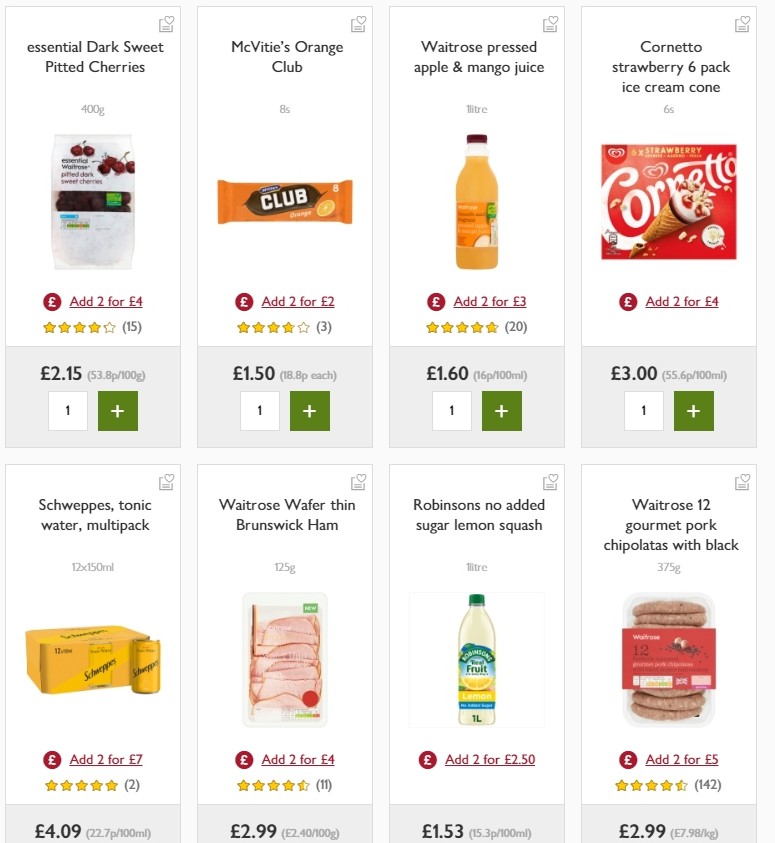Image resolution: width=775 pixels, height=843 pixels.
Task: Add McVitie's Orange Club to trolley
Action: coord(309,410)
